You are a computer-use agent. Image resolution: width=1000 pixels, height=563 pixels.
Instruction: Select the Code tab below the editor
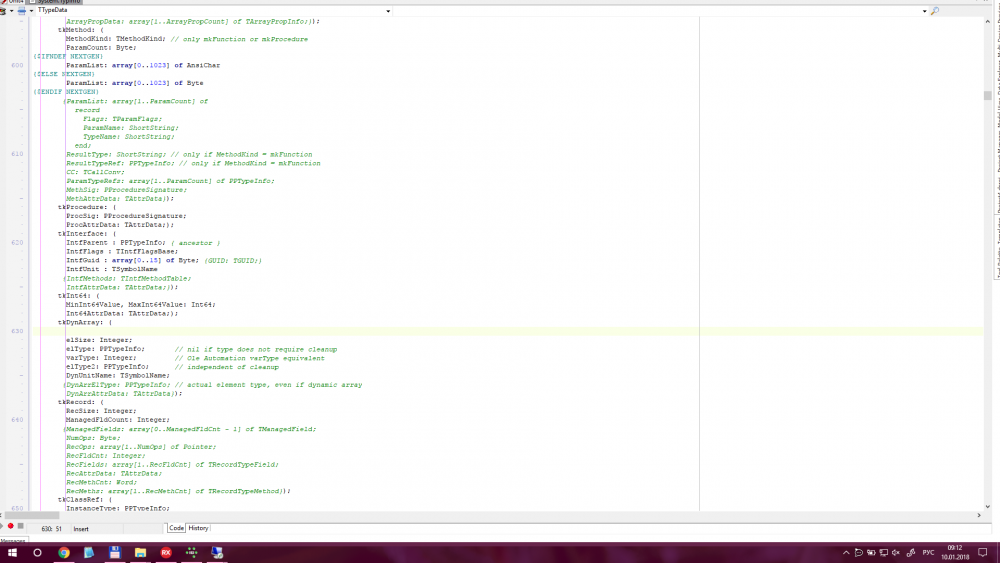coord(176,528)
